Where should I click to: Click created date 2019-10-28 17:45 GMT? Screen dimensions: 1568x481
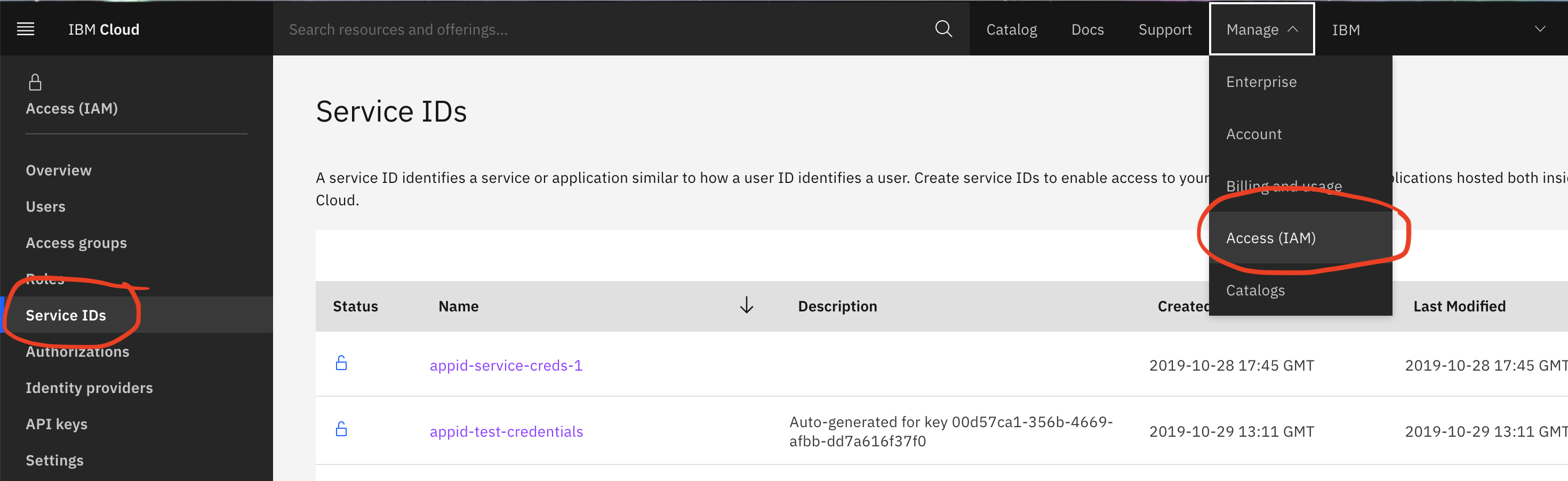[1231, 365]
